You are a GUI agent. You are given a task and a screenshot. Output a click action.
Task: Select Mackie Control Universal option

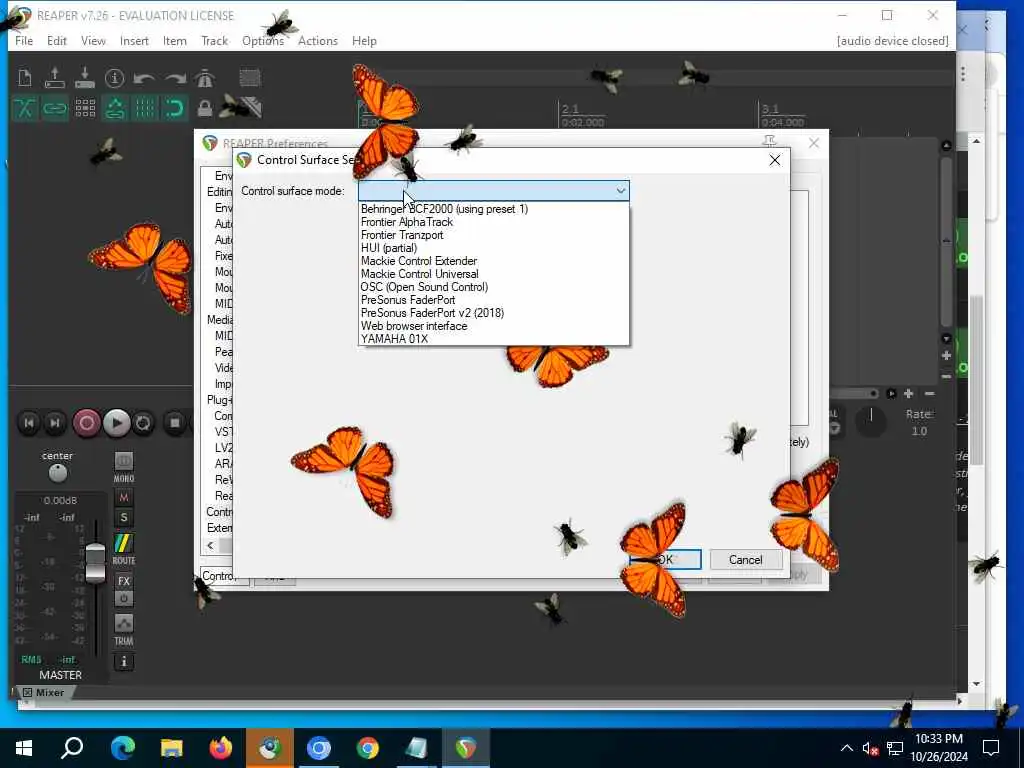click(494, 274)
